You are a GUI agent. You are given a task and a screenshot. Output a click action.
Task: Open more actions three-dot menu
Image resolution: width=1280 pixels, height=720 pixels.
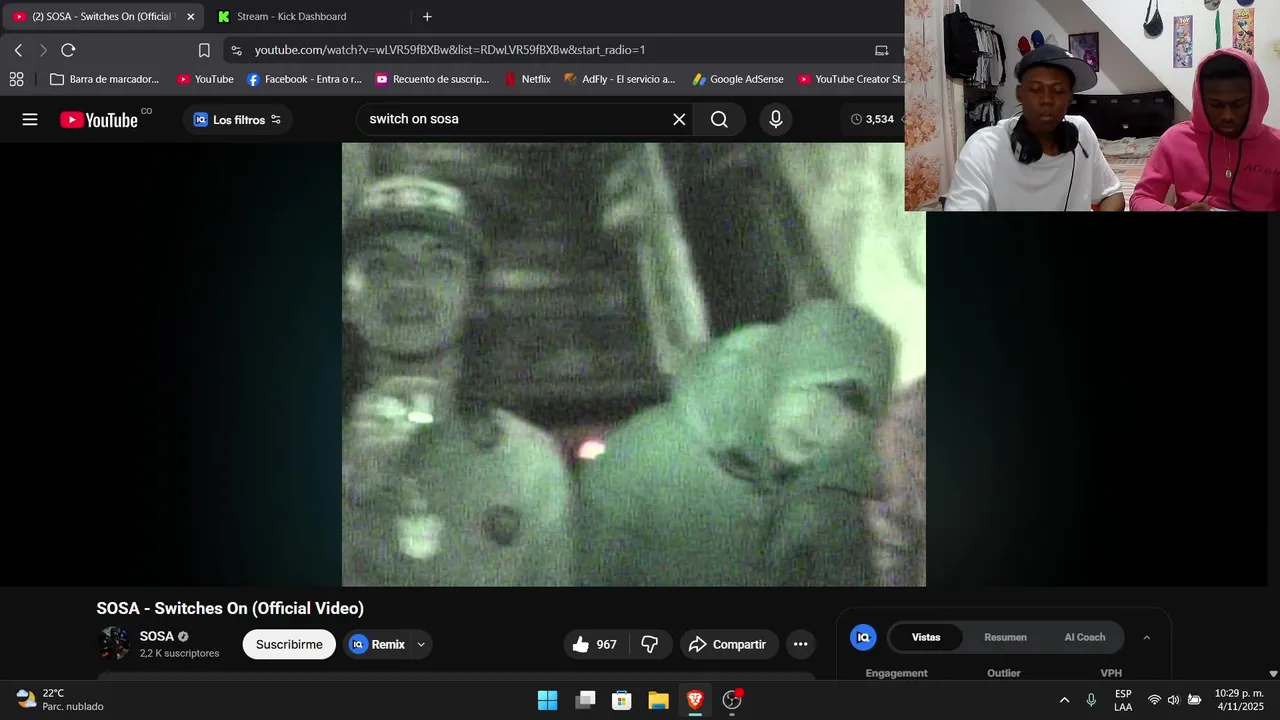pos(800,644)
